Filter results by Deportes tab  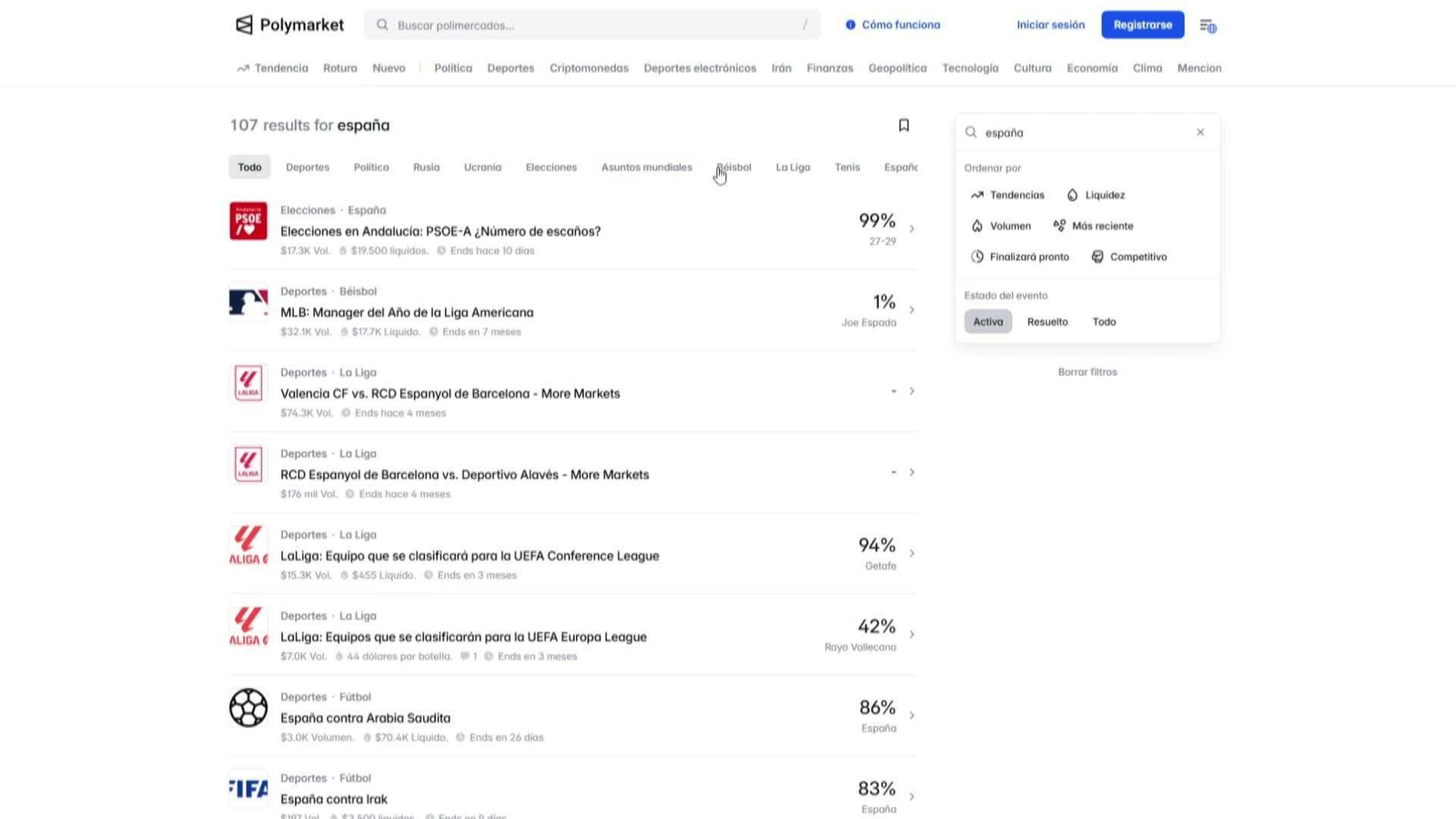click(x=308, y=167)
